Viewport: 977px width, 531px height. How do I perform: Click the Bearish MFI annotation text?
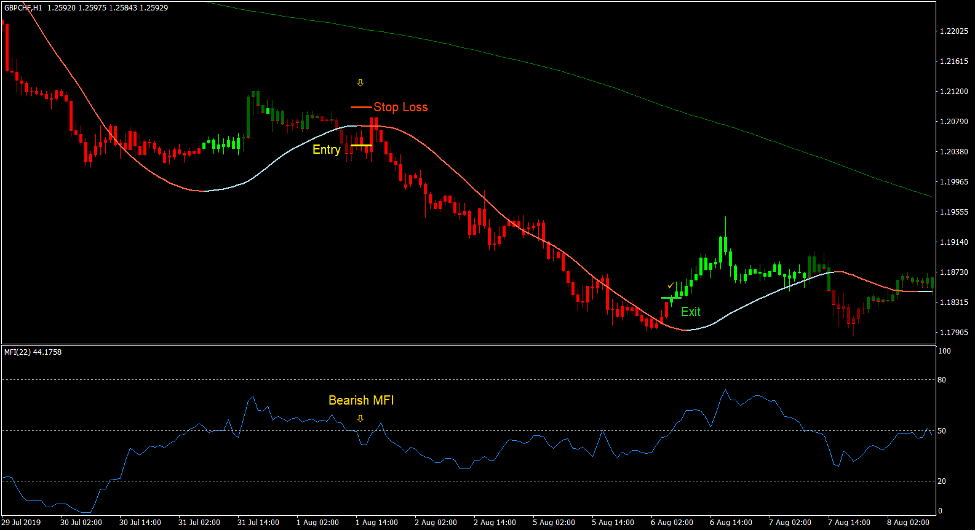(x=361, y=400)
